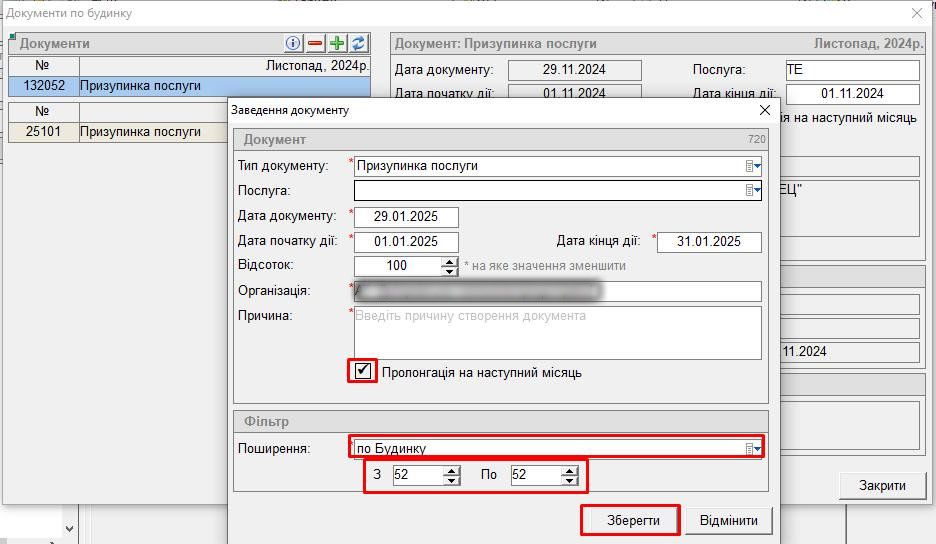936x544 pixels.
Task: Click the Закрити button
Action: pos(882,485)
